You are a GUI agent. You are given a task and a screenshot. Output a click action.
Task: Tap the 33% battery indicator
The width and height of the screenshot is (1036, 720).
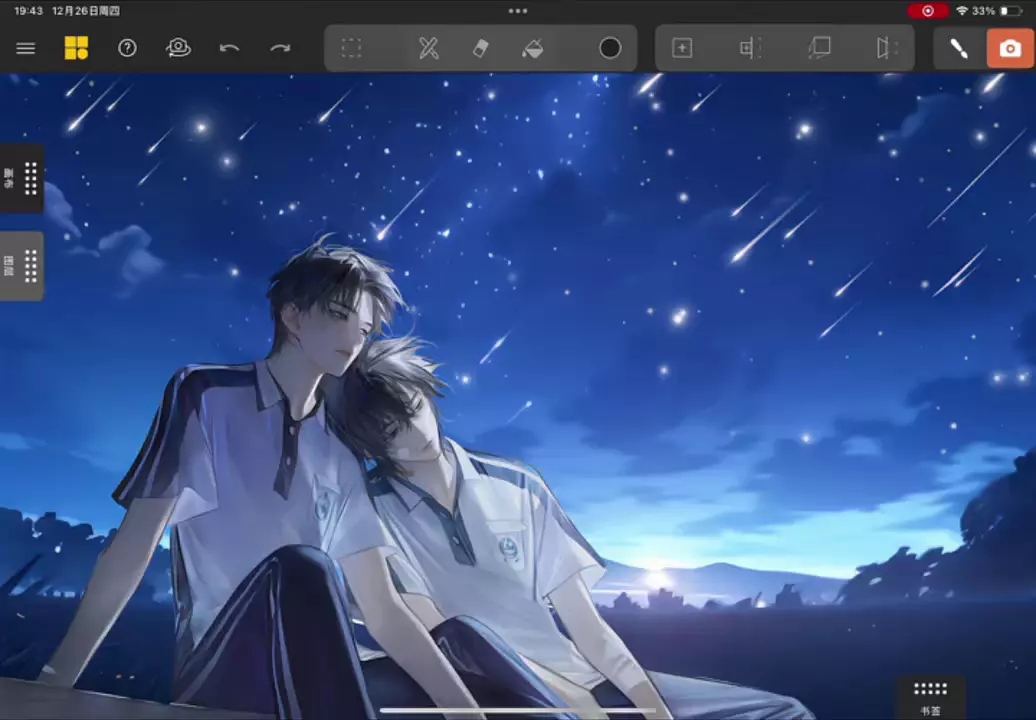997,11
